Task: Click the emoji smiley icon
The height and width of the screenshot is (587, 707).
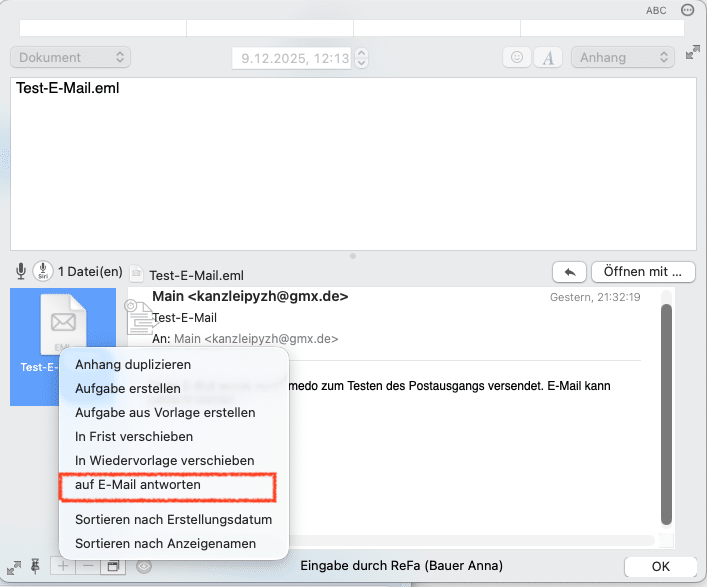Action: pyautogui.click(x=517, y=58)
